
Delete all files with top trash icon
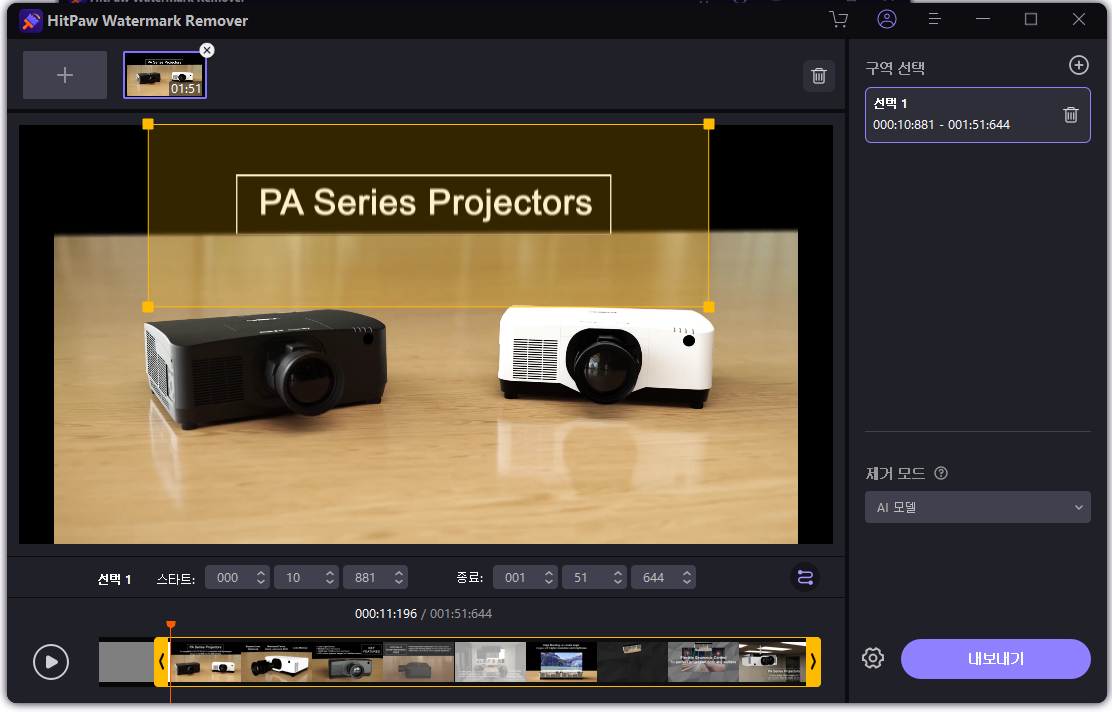click(818, 76)
